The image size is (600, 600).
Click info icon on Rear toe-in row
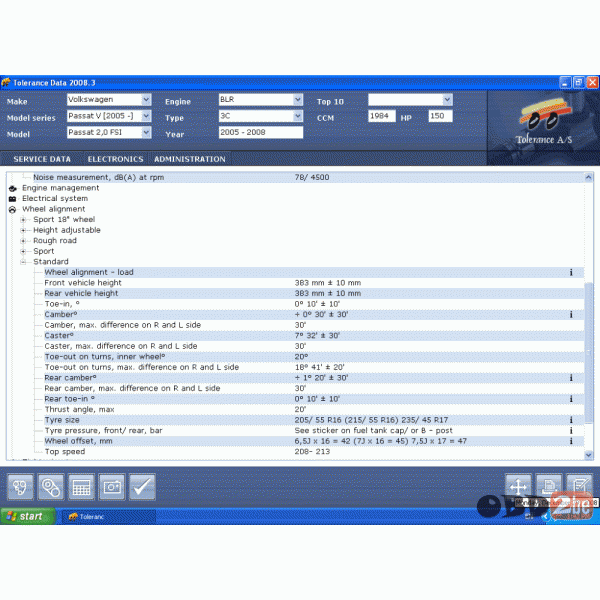[571, 399]
